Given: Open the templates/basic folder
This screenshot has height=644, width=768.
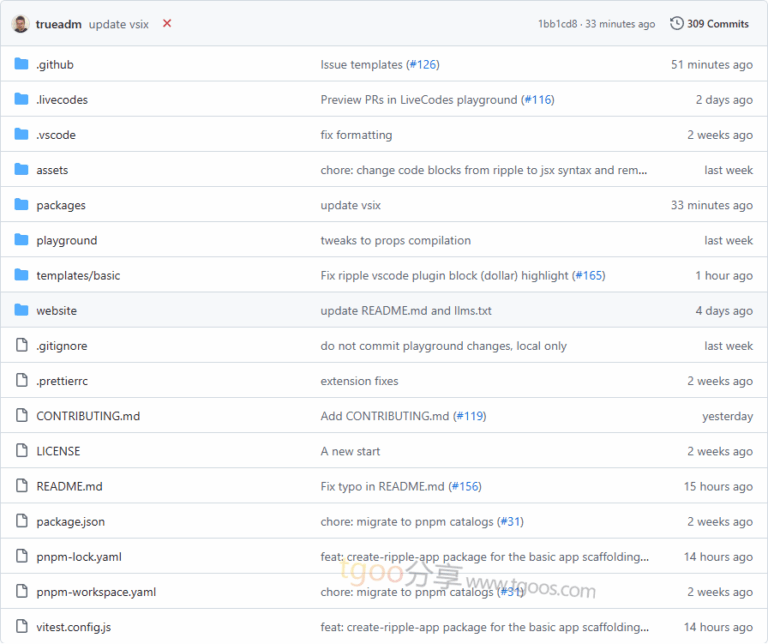Looking at the screenshot, I should [x=78, y=276].
